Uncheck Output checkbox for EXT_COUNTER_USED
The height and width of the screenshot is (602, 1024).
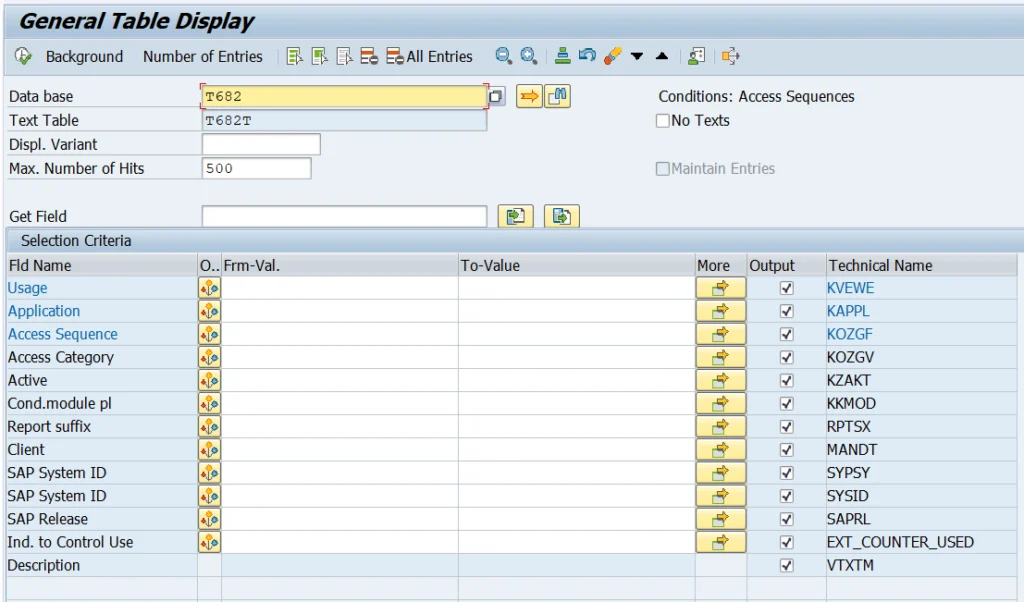786,542
